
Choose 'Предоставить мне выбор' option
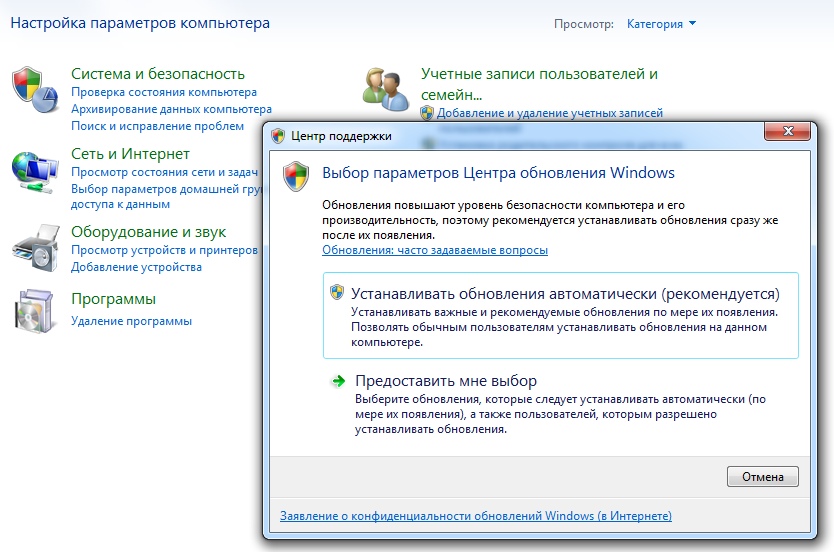pyautogui.click(x=561, y=405)
